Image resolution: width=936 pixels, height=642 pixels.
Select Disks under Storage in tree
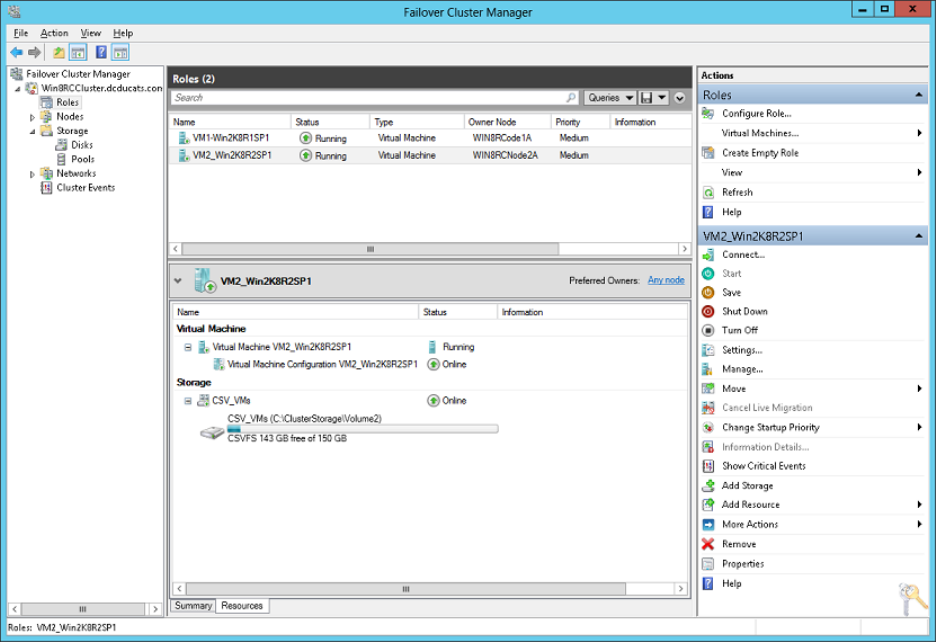(82, 145)
